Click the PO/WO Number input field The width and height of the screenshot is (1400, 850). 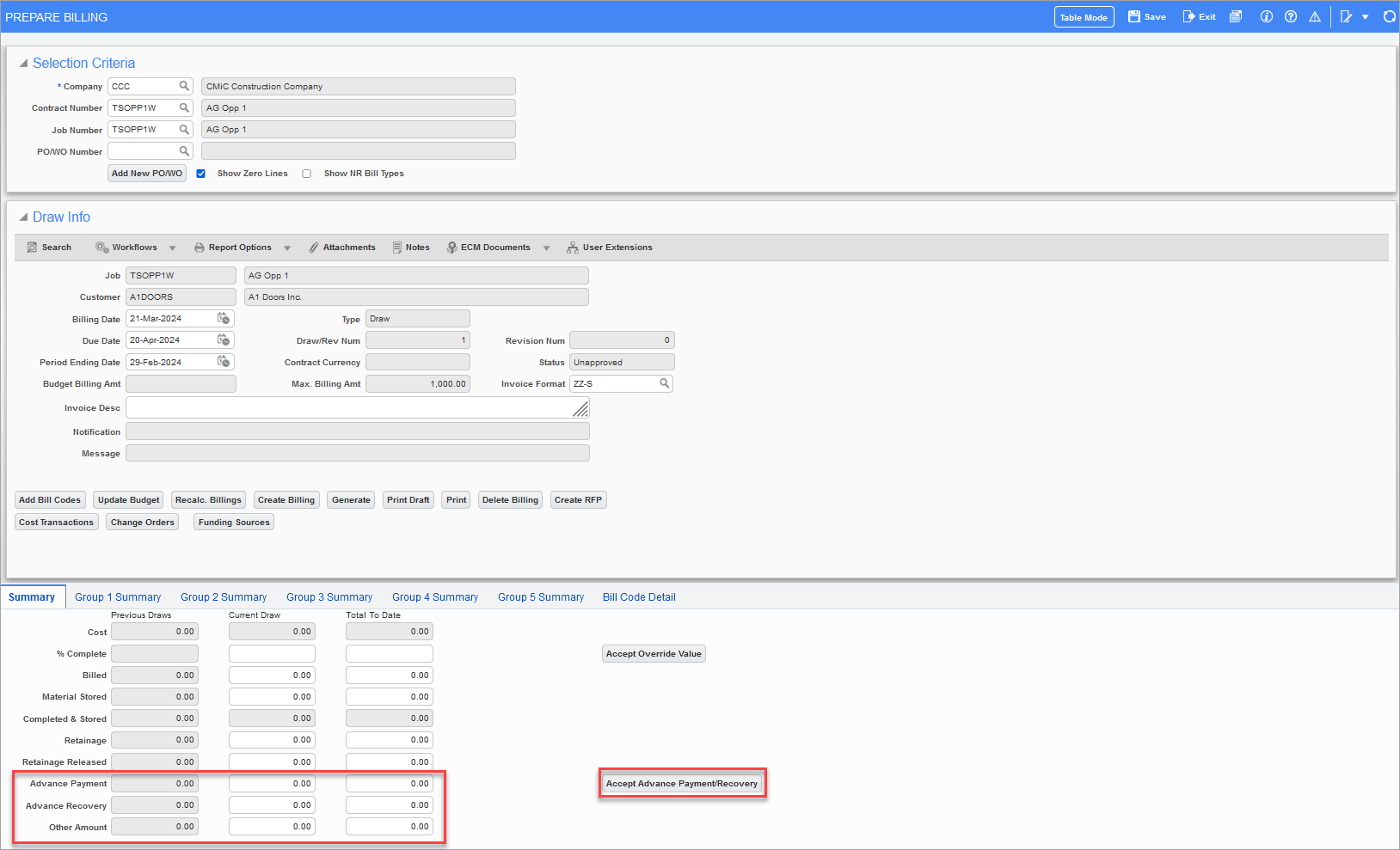point(150,151)
